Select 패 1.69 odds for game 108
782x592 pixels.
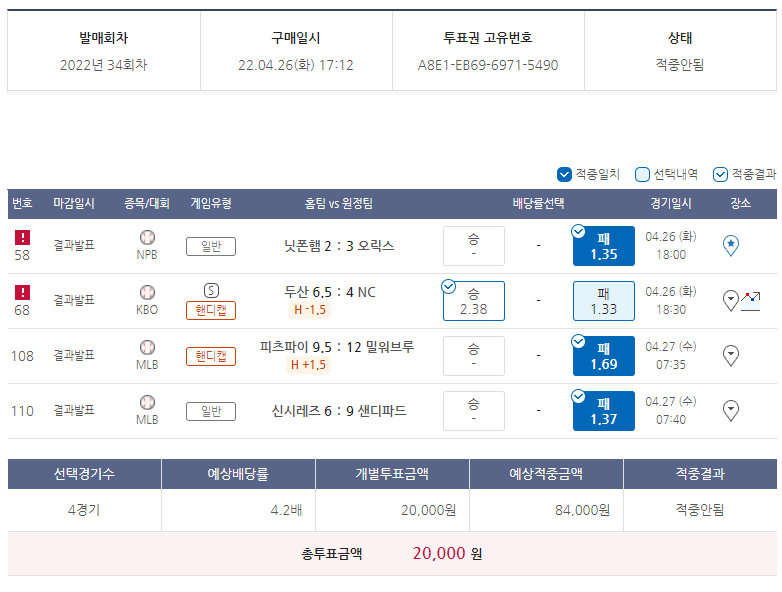(603, 356)
